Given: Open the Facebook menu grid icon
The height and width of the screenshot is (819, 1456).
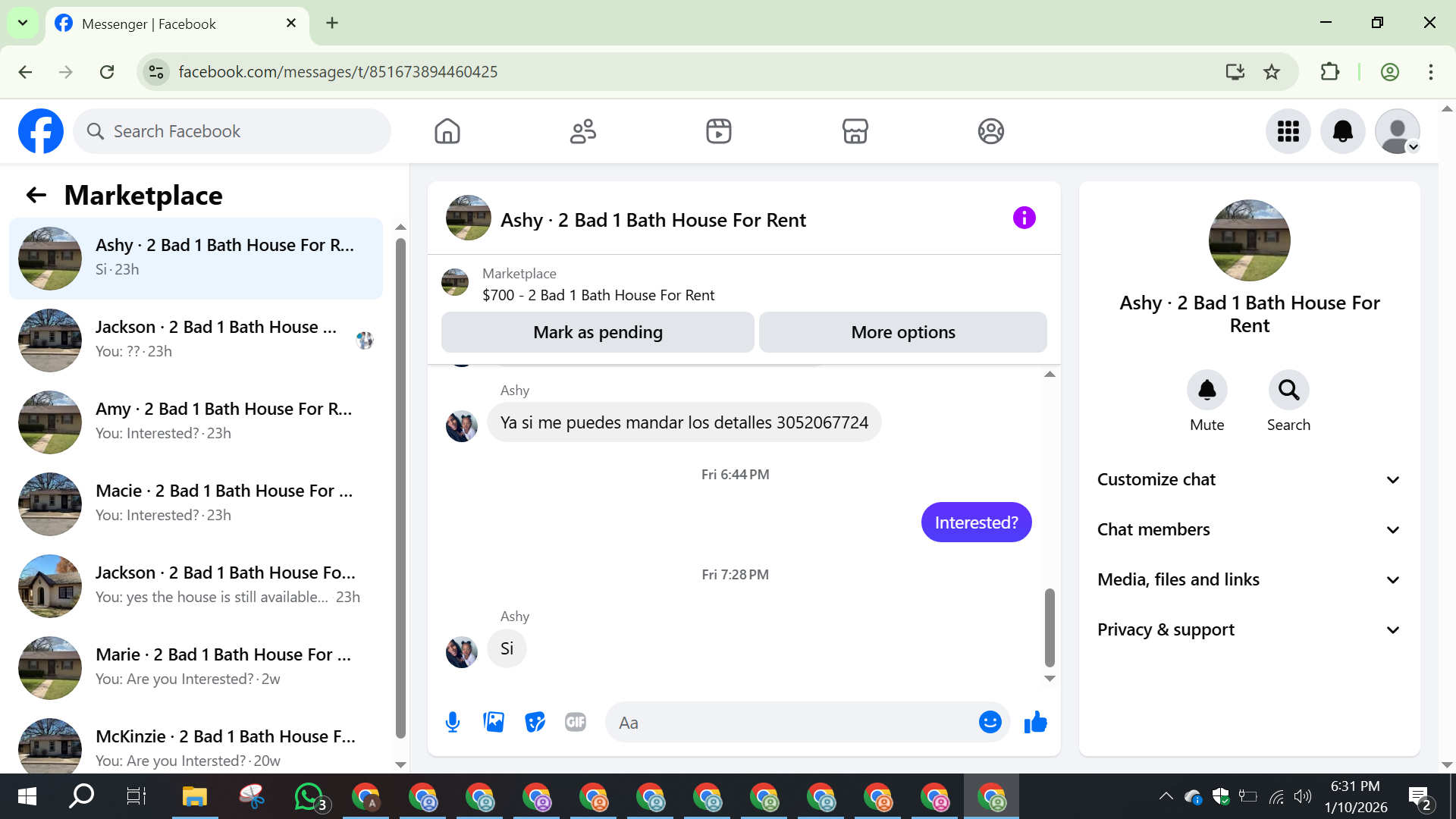Looking at the screenshot, I should tap(1288, 131).
